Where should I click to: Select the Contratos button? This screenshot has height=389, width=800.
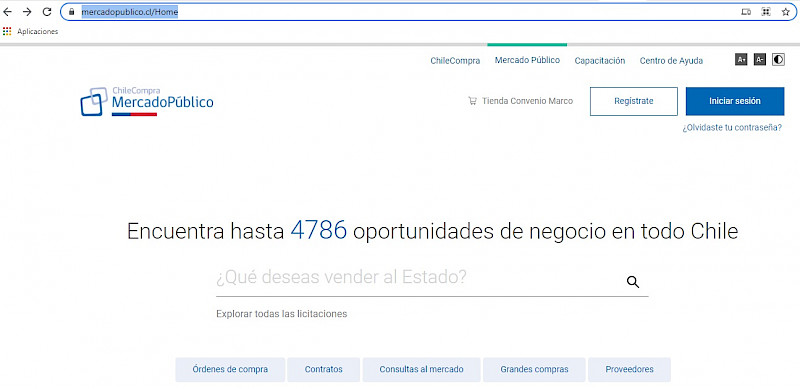pos(323,370)
